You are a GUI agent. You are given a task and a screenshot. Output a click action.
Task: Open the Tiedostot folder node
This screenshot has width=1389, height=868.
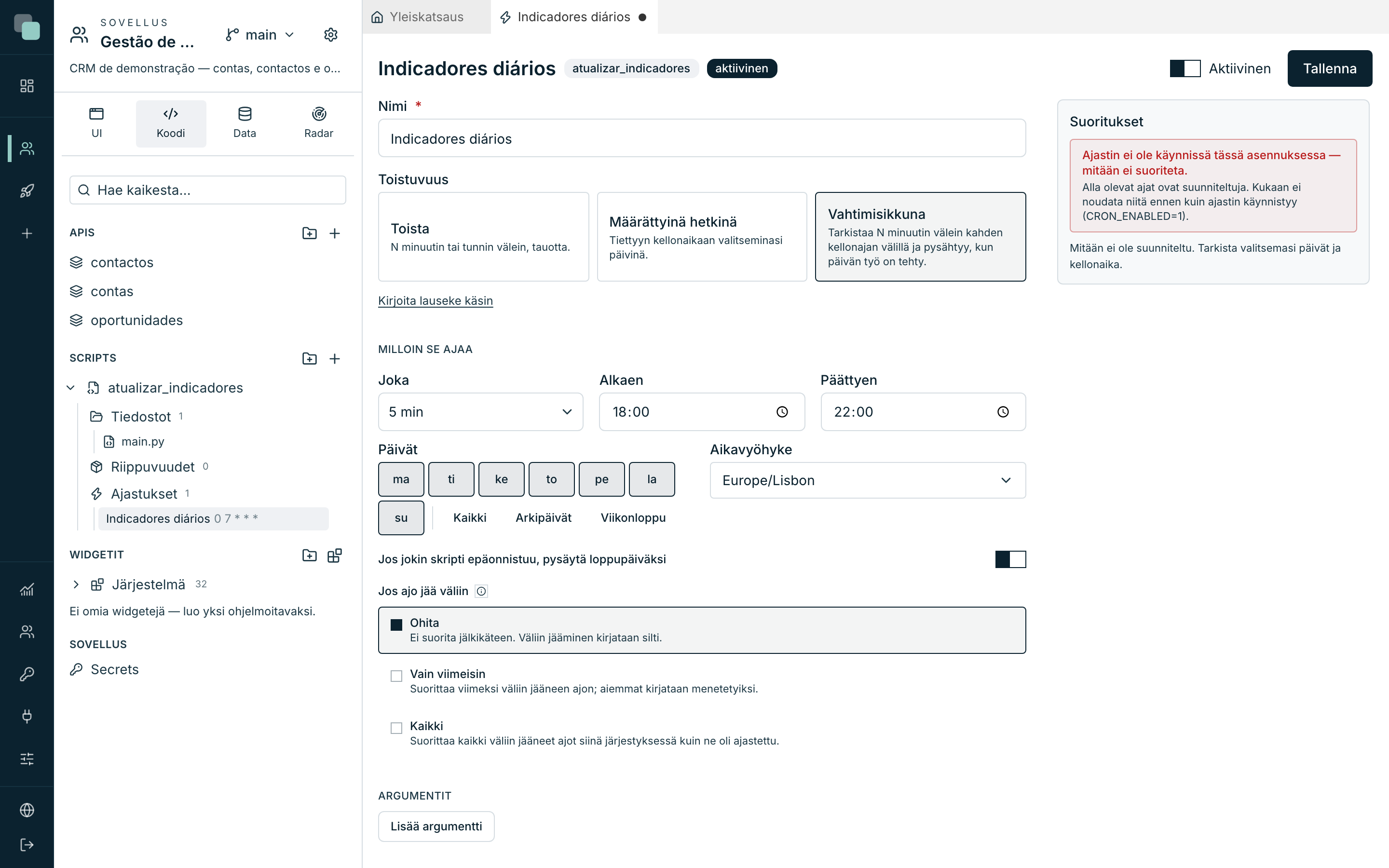141,416
